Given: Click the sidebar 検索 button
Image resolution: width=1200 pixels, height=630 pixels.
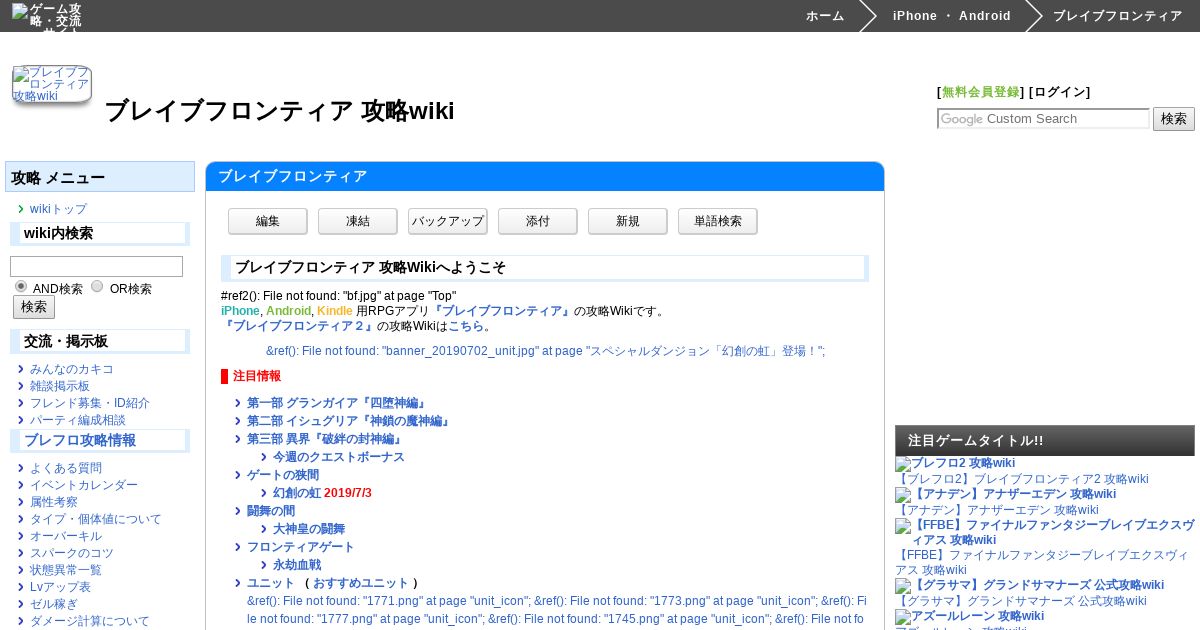Looking at the screenshot, I should pyautogui.click(x=34, y=307).
